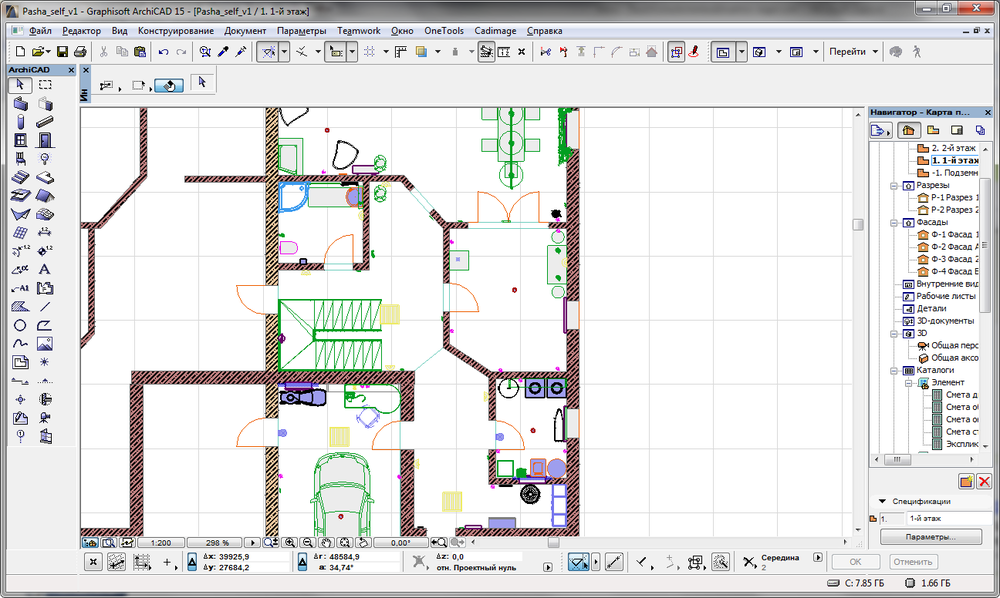Open Find & Select with the magnifier toolbar icon
The height and width of the screenshot is (598, 1000).
click(204, 51)
